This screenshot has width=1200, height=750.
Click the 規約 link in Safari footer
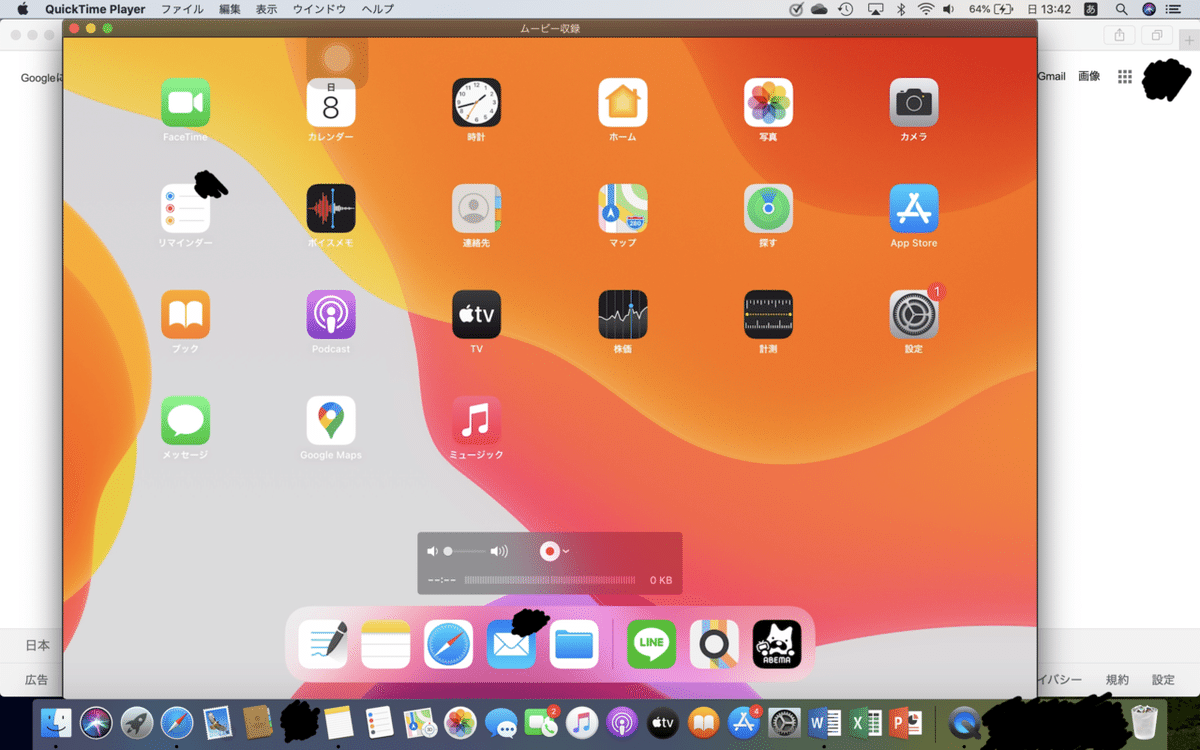coord(1117,680)
